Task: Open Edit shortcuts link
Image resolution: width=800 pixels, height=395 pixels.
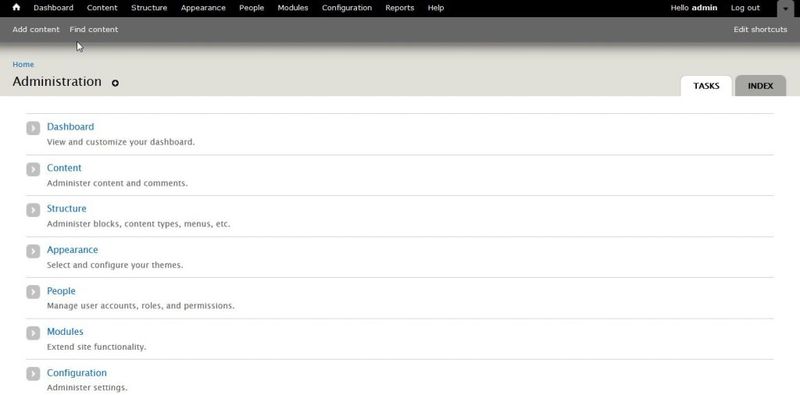Action: (x=760, y=30)
